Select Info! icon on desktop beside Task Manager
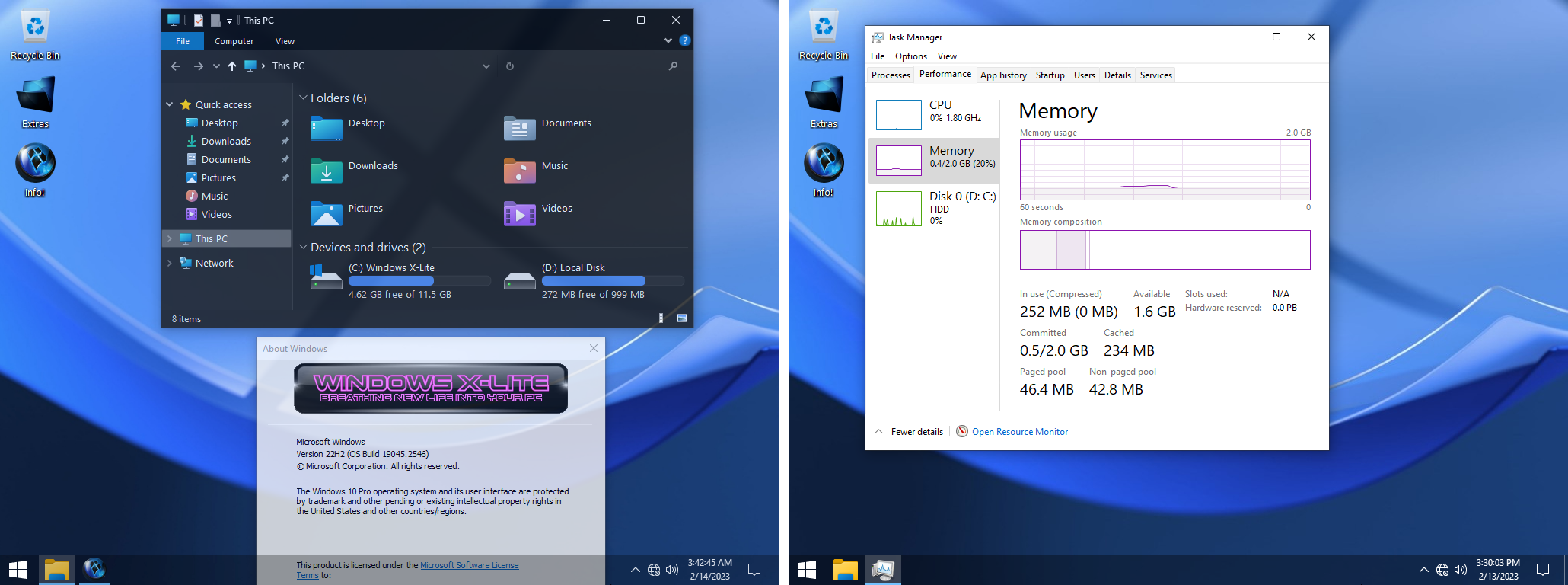 (824, 171)
